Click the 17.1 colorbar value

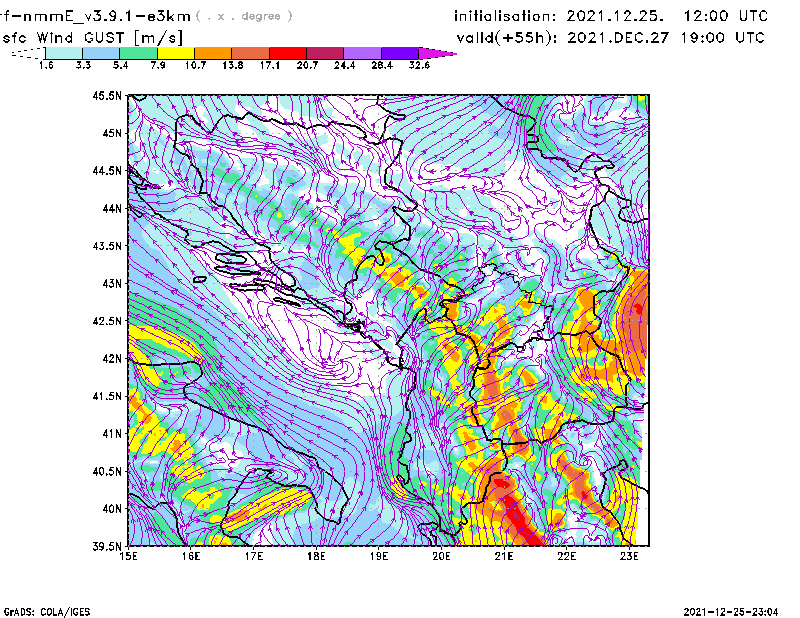click(270, 65)
